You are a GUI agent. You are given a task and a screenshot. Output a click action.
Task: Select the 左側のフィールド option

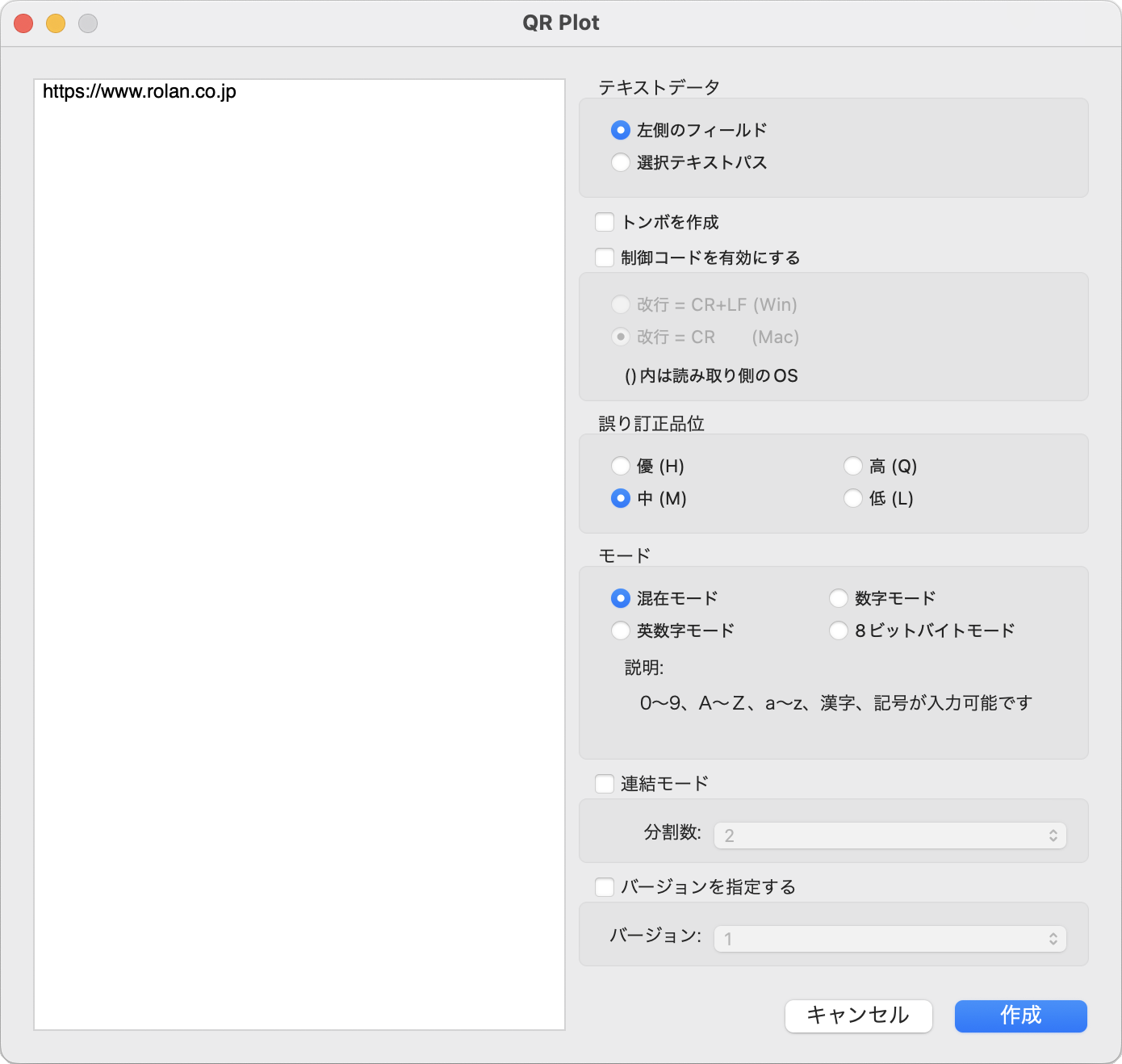620,129
